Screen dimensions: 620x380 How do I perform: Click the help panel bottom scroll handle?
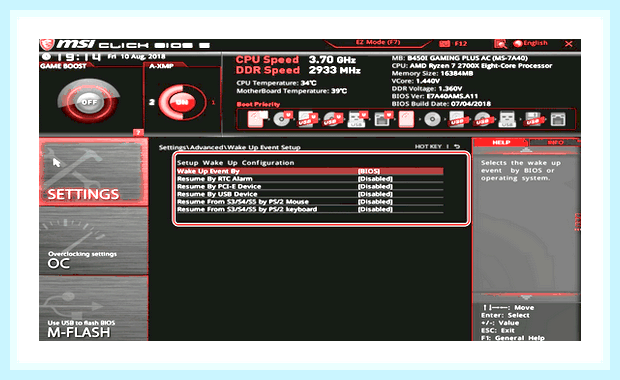525,297
